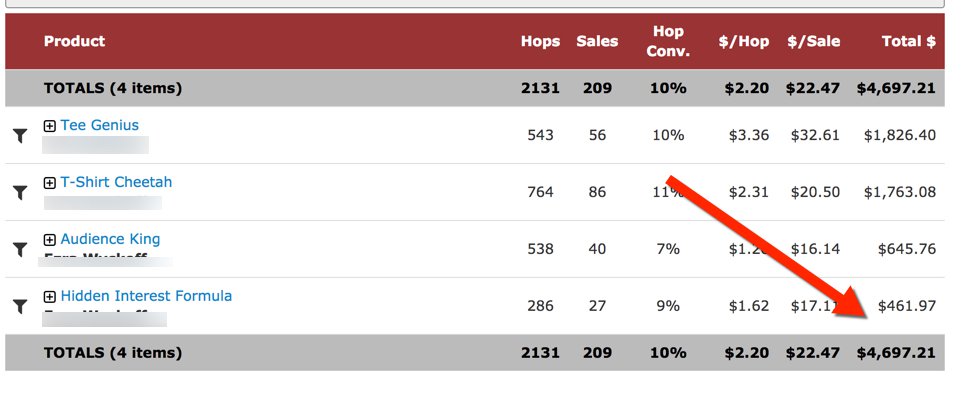
Task: Expand the Hidden Interest Formula row
Action: (x=50, y=297)
